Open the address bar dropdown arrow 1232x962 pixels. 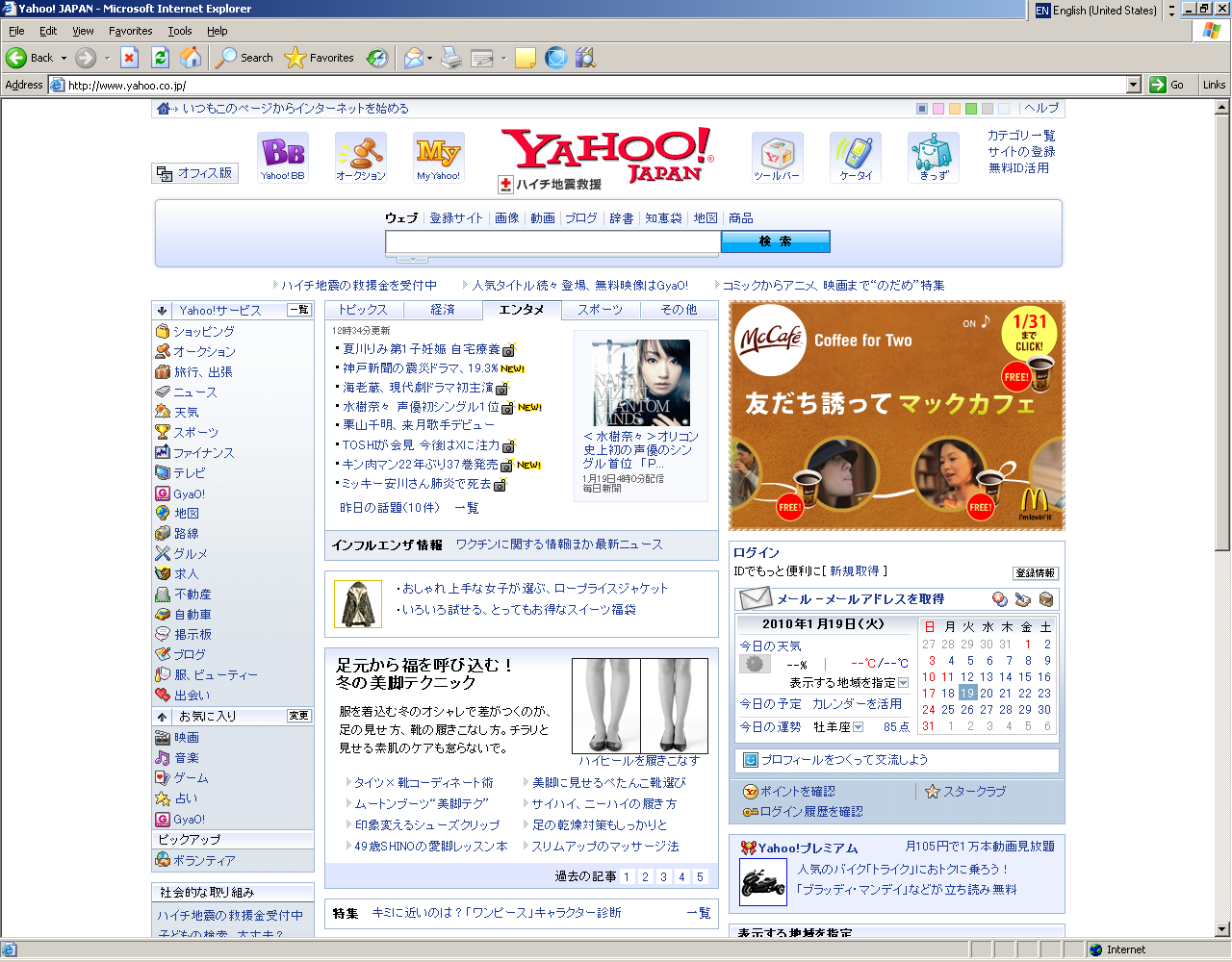tap(1133, 85)
